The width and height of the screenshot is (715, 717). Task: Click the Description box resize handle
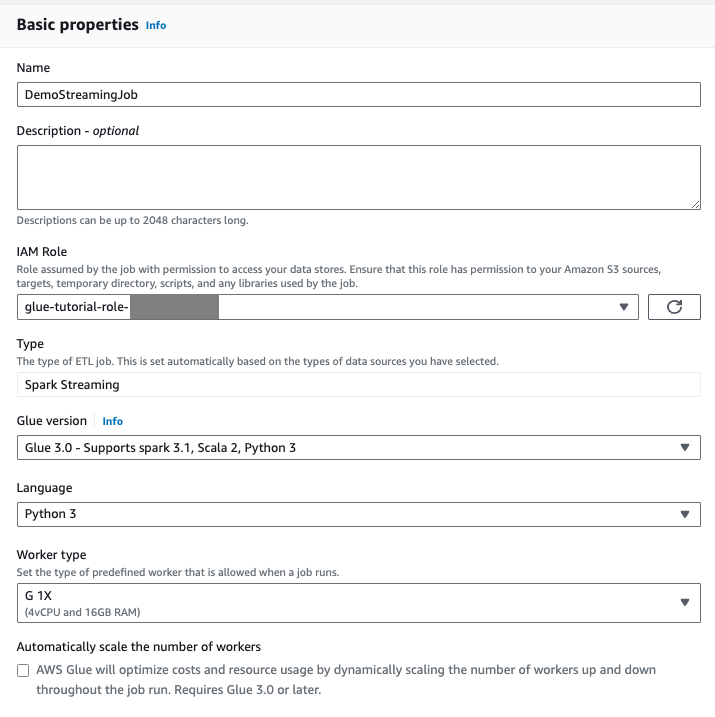coord(694,203)
